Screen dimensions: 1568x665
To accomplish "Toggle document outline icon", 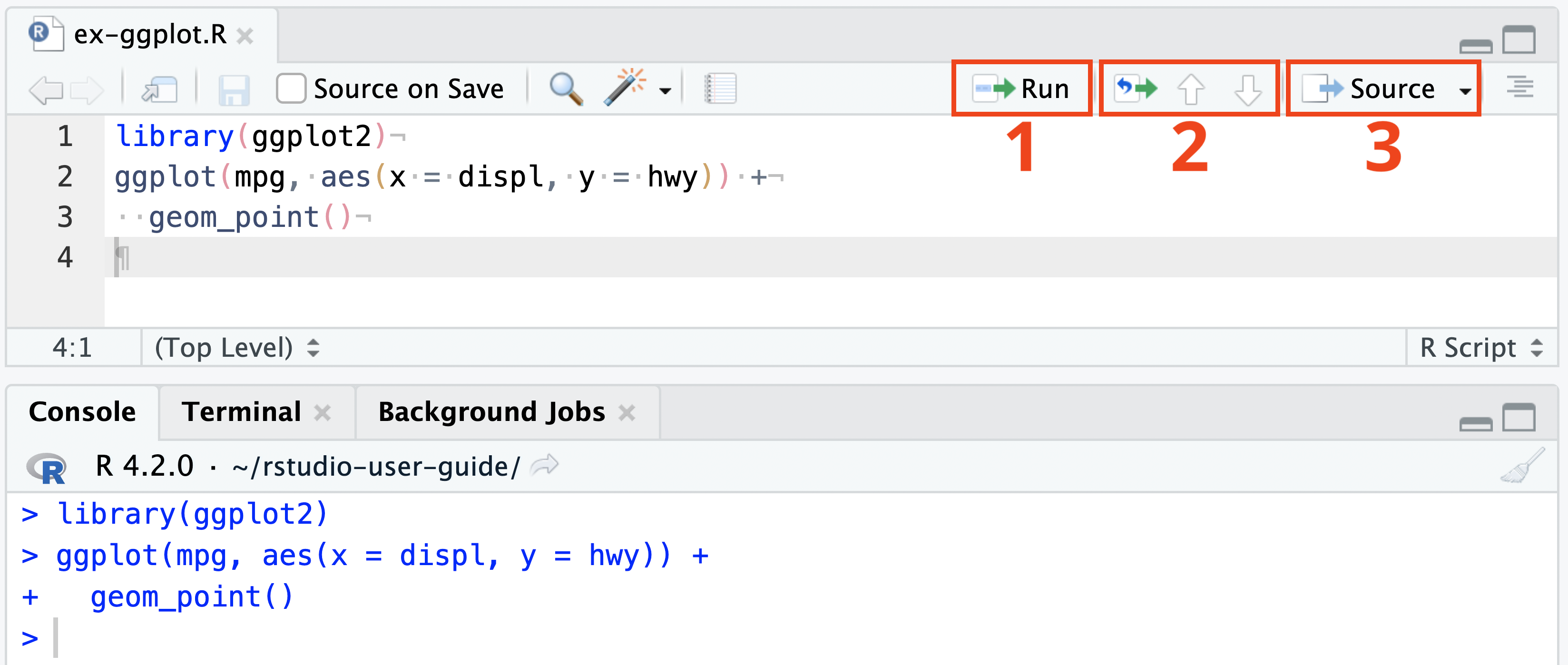I will tap(1519, 87).
